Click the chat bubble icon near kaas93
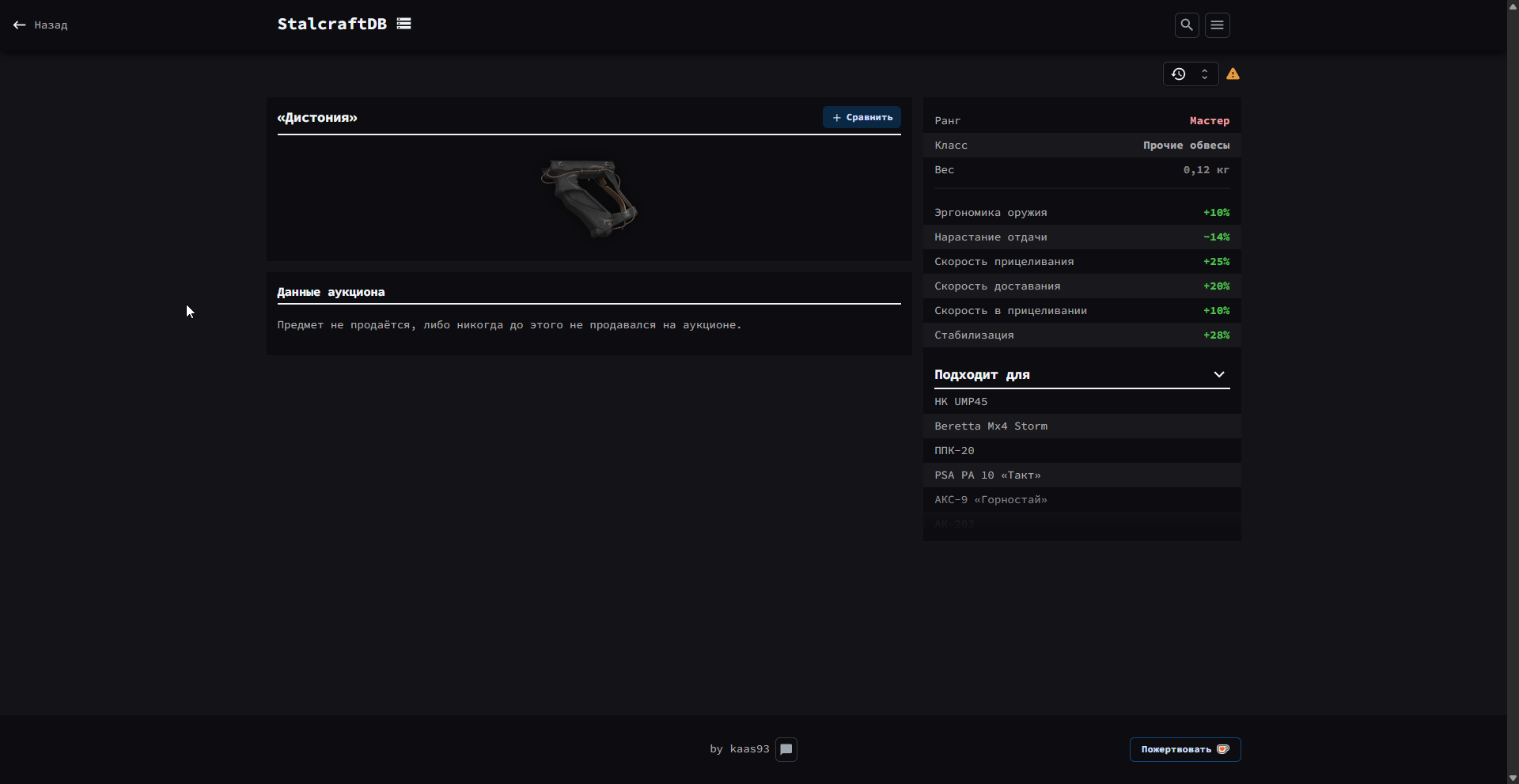 [x=786, y=749]
